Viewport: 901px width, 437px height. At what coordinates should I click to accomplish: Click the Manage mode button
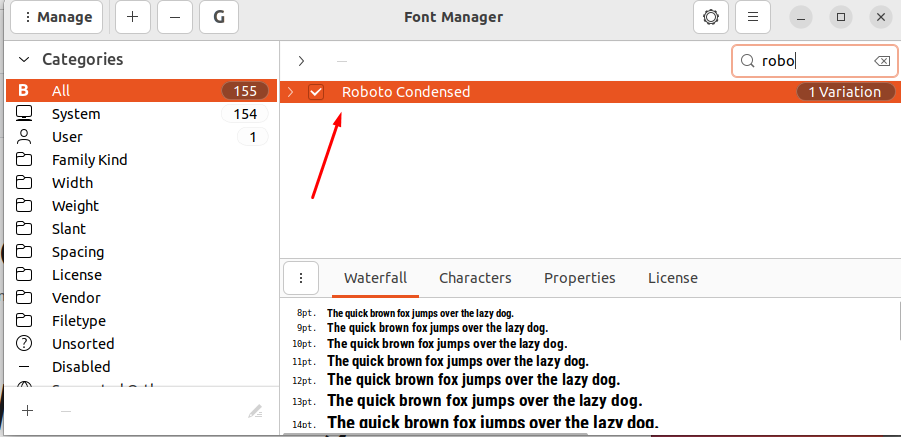56,17
